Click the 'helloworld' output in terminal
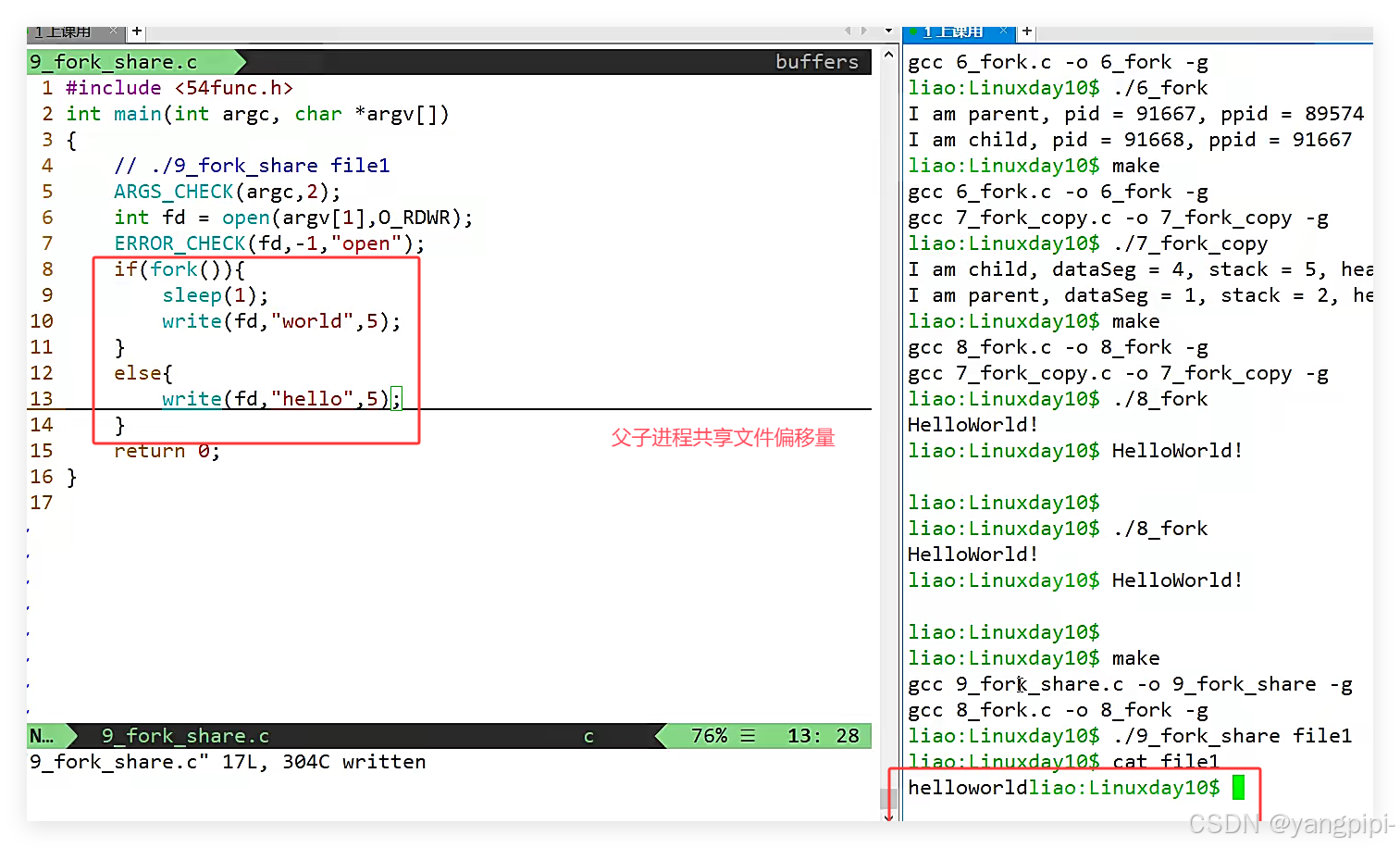The width and height of the screenshot is (1400, 848). click(x=967, y=788)
